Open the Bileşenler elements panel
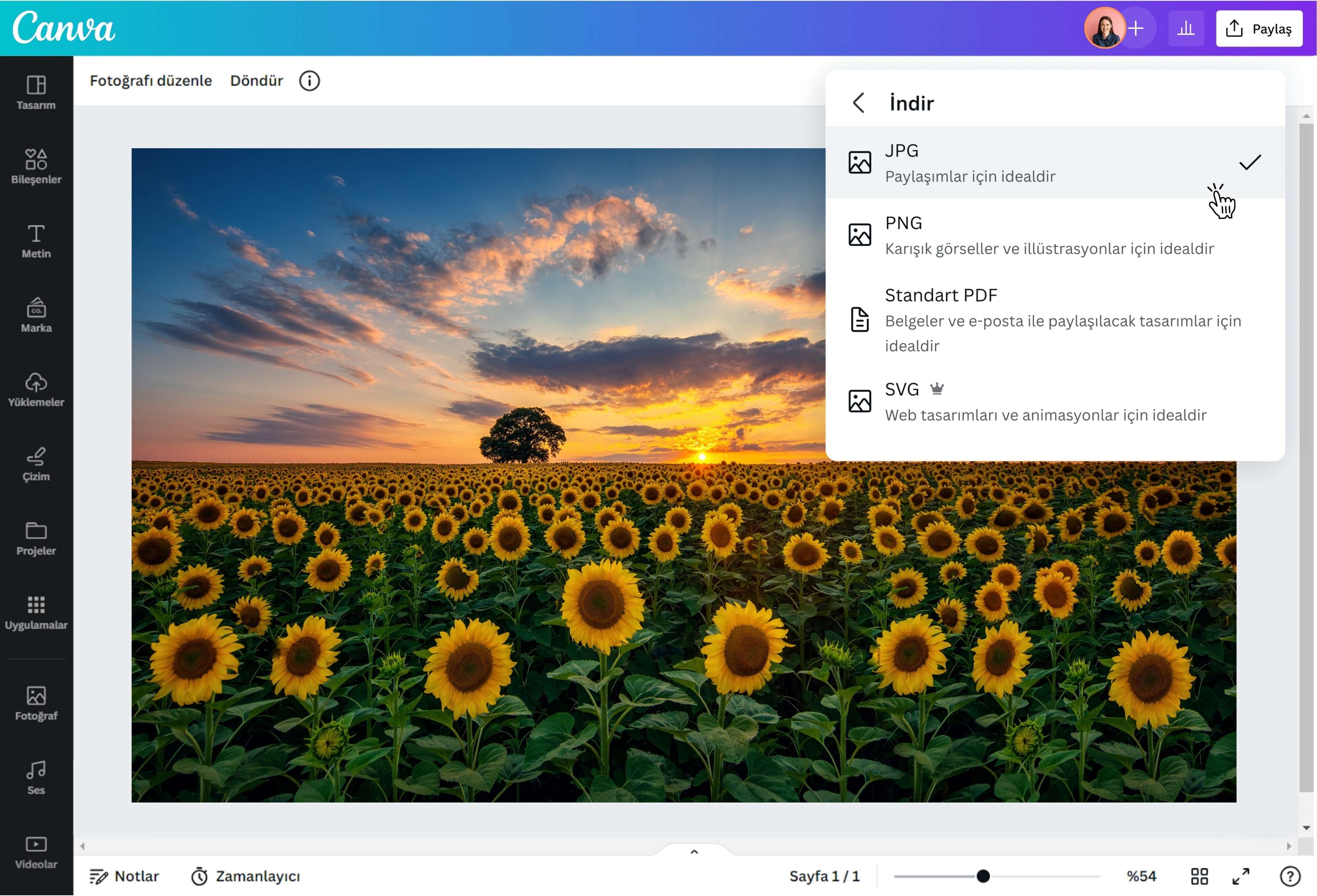Screen dimensions: 1317x896 36,166
